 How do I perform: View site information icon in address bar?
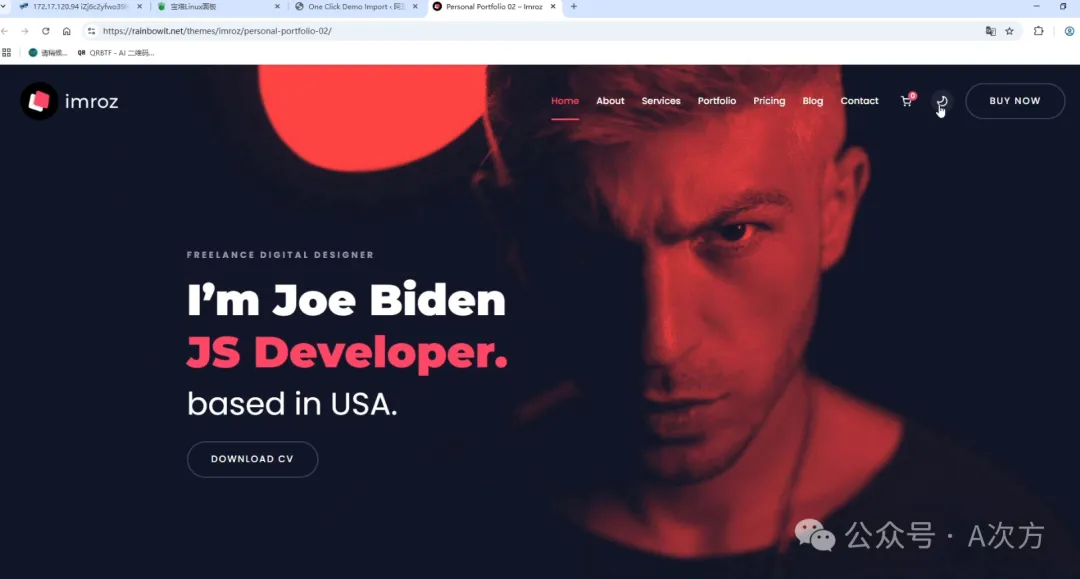point(91,31)
